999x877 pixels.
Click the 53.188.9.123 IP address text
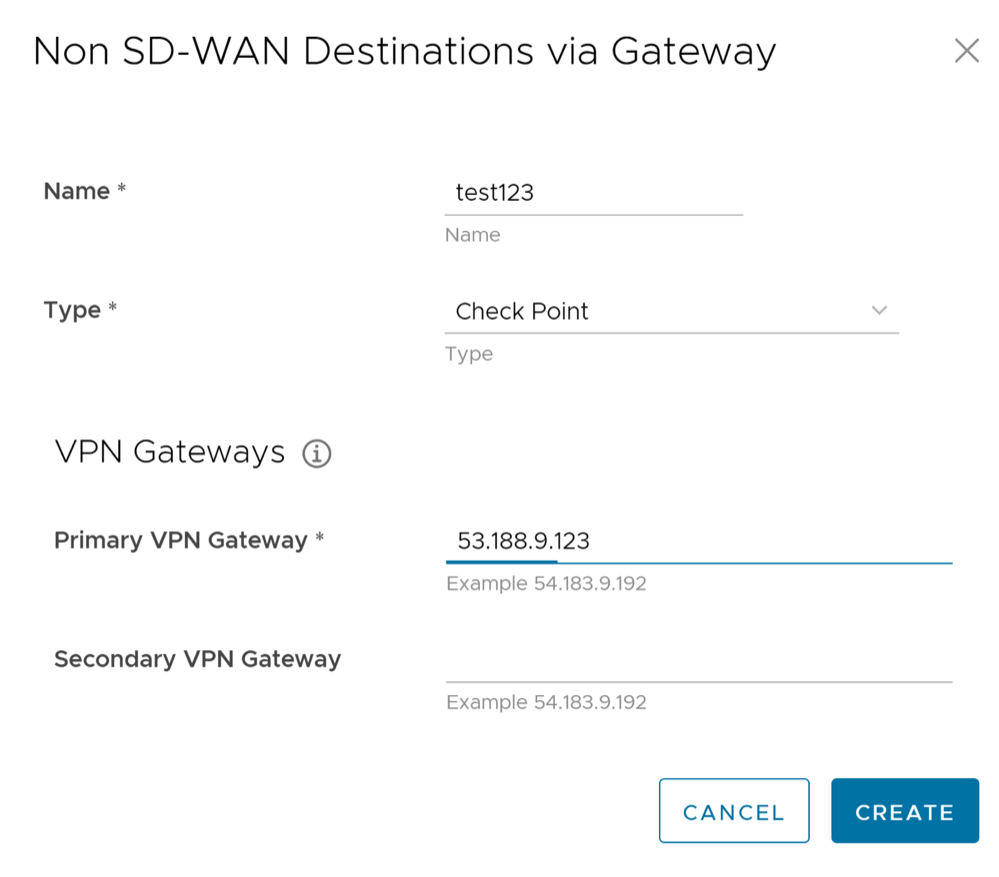tap(523, 542)
